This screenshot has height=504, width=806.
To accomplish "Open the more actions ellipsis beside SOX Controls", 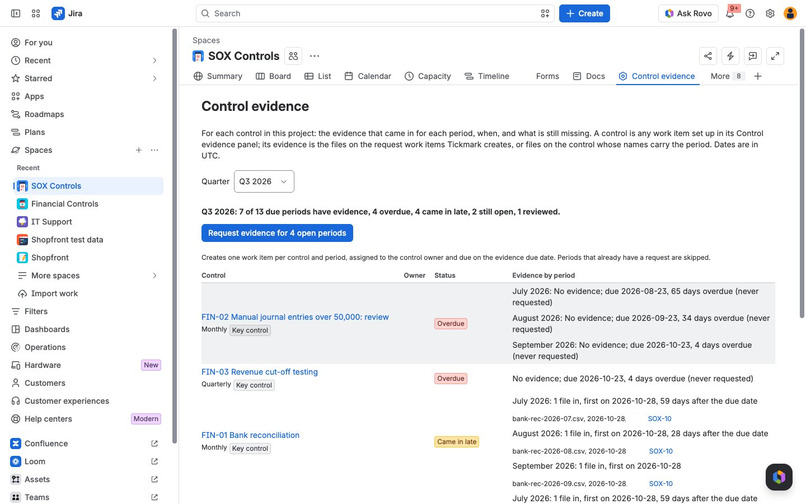I will 315,56.
